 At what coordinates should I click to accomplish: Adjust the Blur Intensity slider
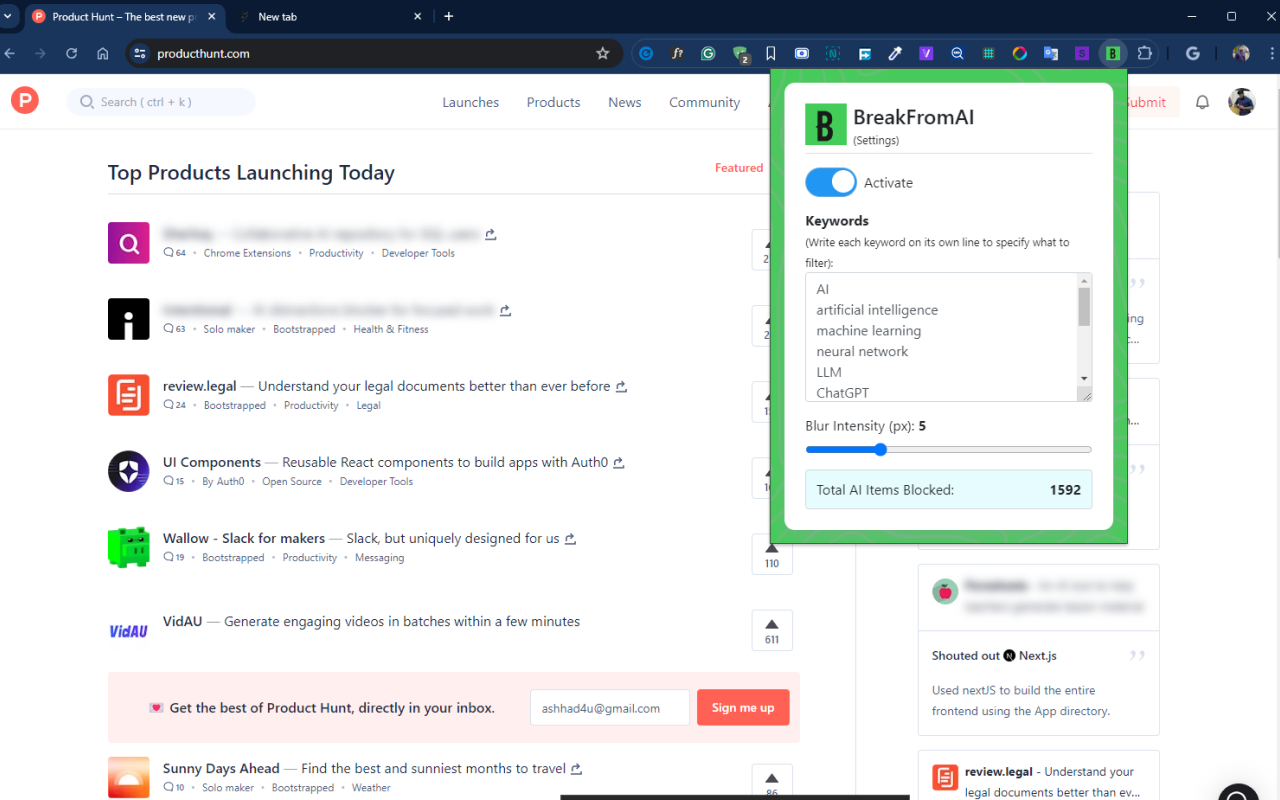tap(948, 450)
